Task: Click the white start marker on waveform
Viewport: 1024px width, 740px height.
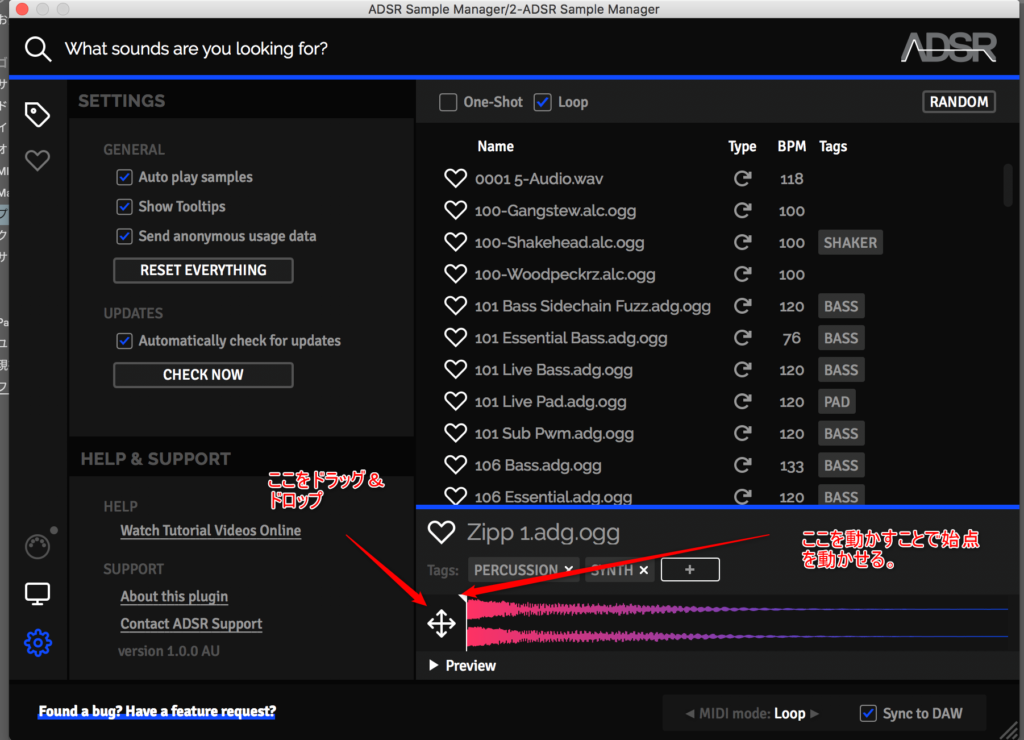Action: pyautogui.click(x=464, y=599)
